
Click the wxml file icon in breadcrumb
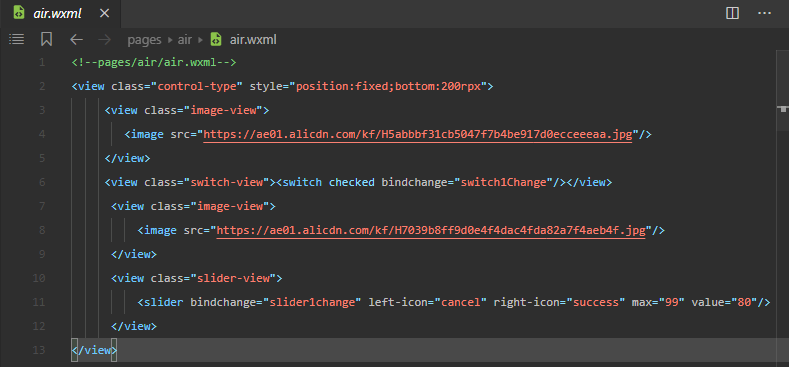(x=216, y=39)
